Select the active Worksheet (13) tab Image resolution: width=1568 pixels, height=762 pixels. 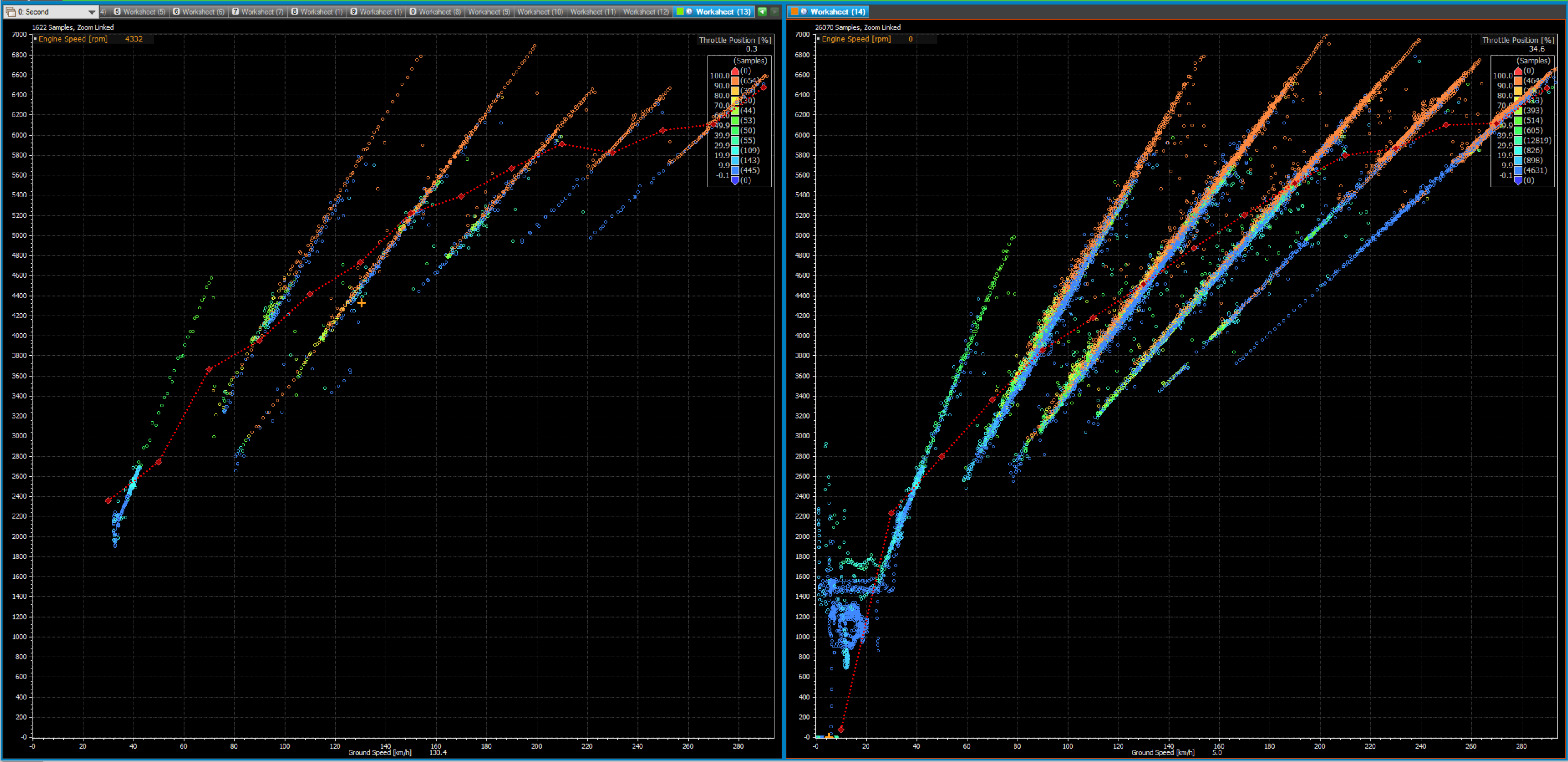tap(714, 12)
